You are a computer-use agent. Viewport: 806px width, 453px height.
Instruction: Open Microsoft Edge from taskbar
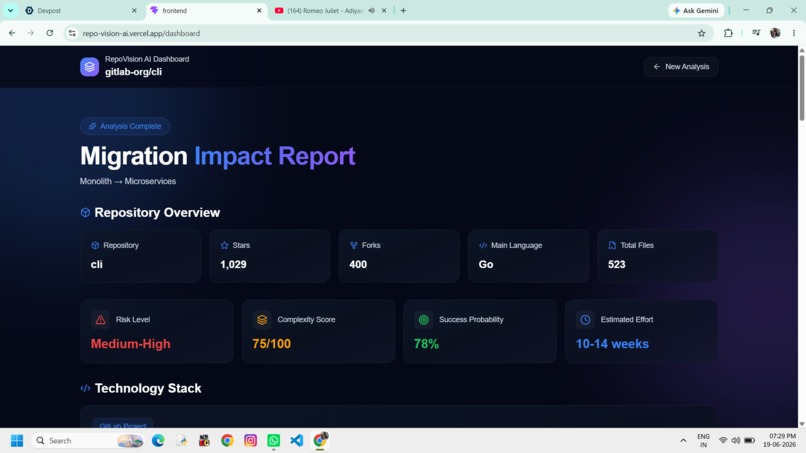(x=158, y=441)
